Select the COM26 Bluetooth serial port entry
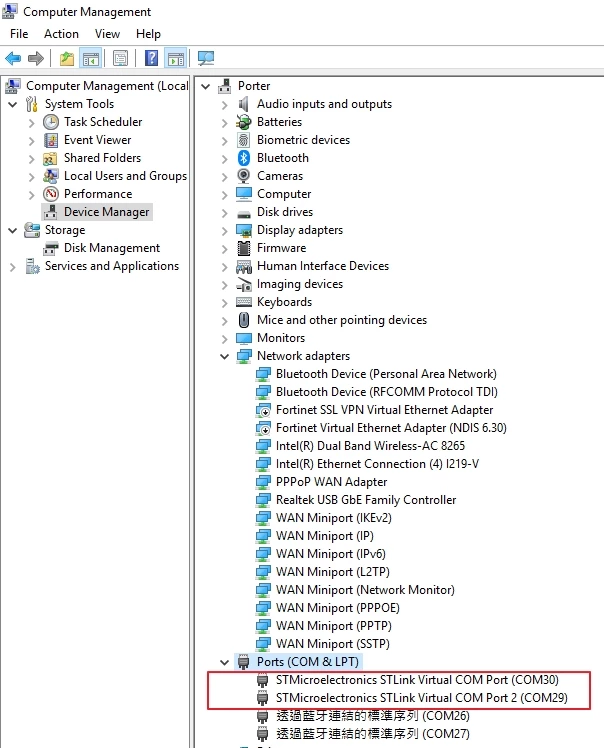Screen dimensions: 604x748 (x=373, y=716)
